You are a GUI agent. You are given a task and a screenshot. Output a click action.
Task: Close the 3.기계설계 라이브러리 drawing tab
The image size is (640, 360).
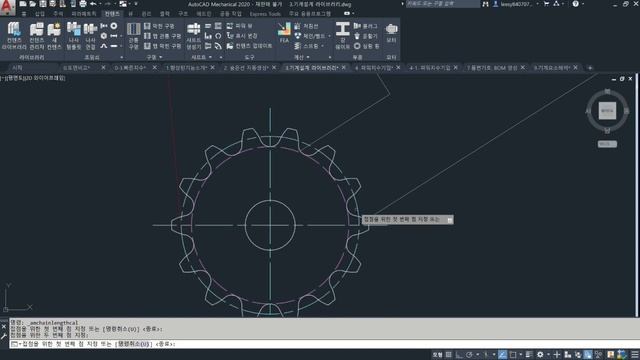pos(344,67)
